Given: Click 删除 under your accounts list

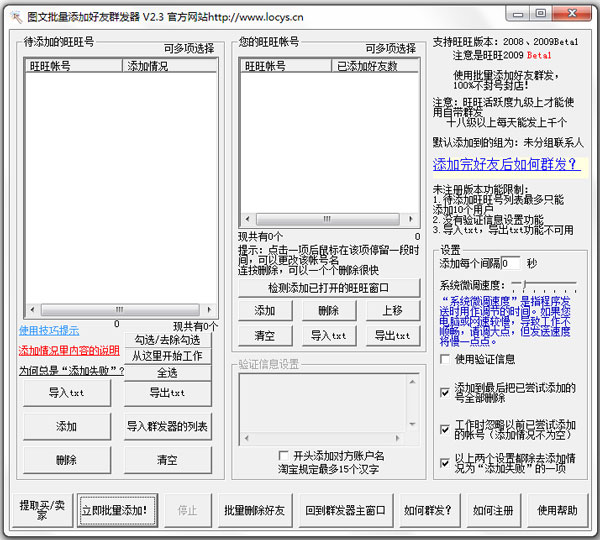Looking at the screenshot, I should (x=329, y=310).
